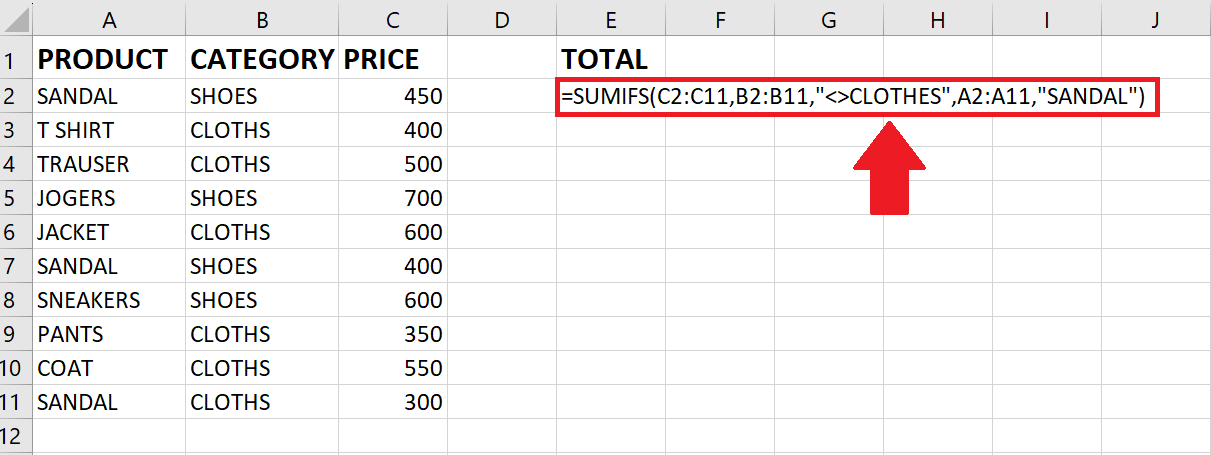Select column F header
The height and width of the screenshot is (455, 1211).
click(720, 19)
